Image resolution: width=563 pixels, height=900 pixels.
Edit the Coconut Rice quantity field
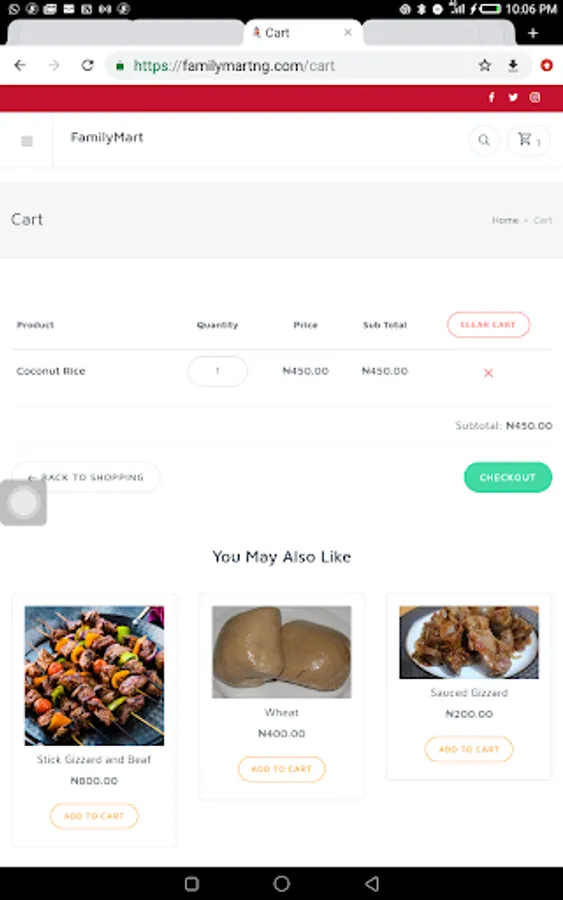tap(218, 371)
